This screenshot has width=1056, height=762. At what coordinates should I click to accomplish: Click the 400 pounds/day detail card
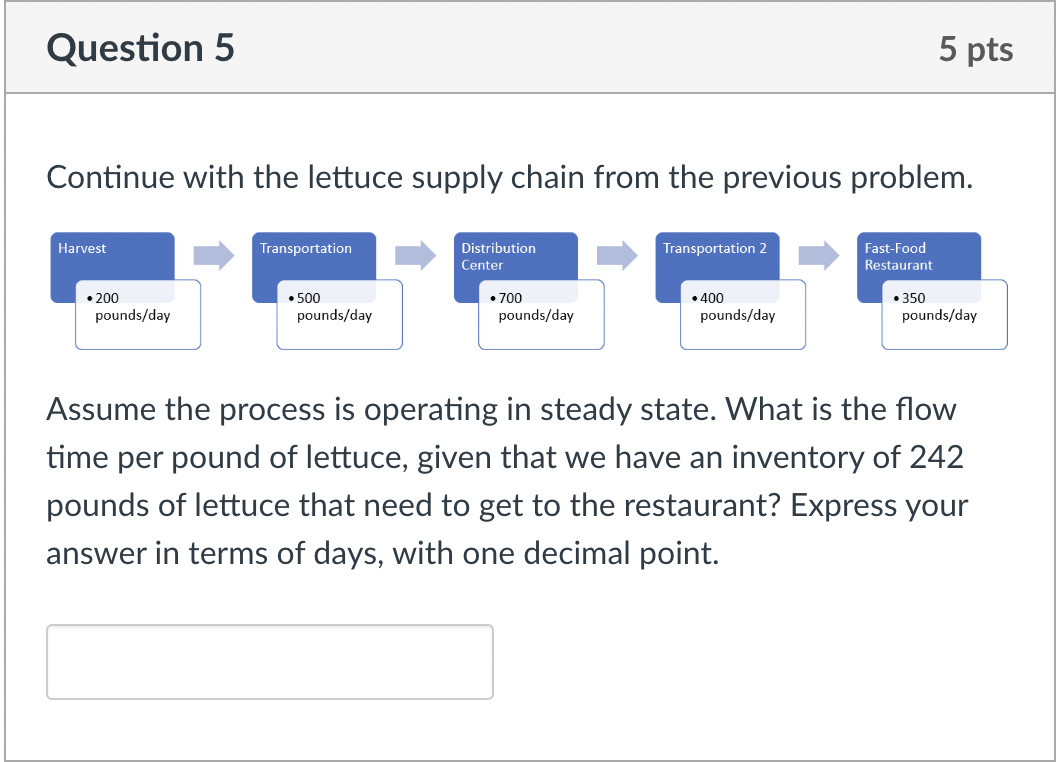742,314
